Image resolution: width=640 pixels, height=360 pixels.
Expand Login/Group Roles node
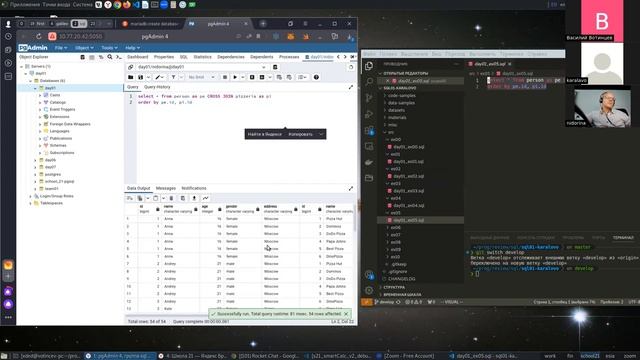click(30, 196)
